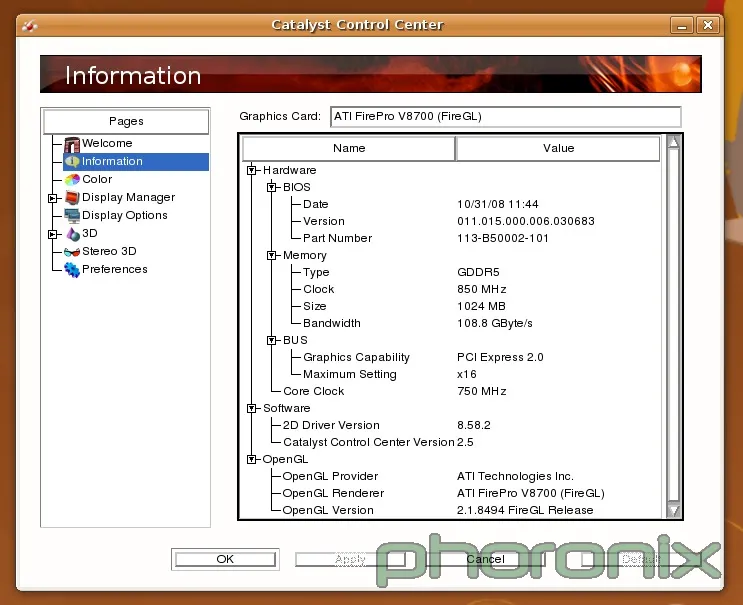Open the Display Manager page
The image size is (743, 605).
[x=128, y=197]
